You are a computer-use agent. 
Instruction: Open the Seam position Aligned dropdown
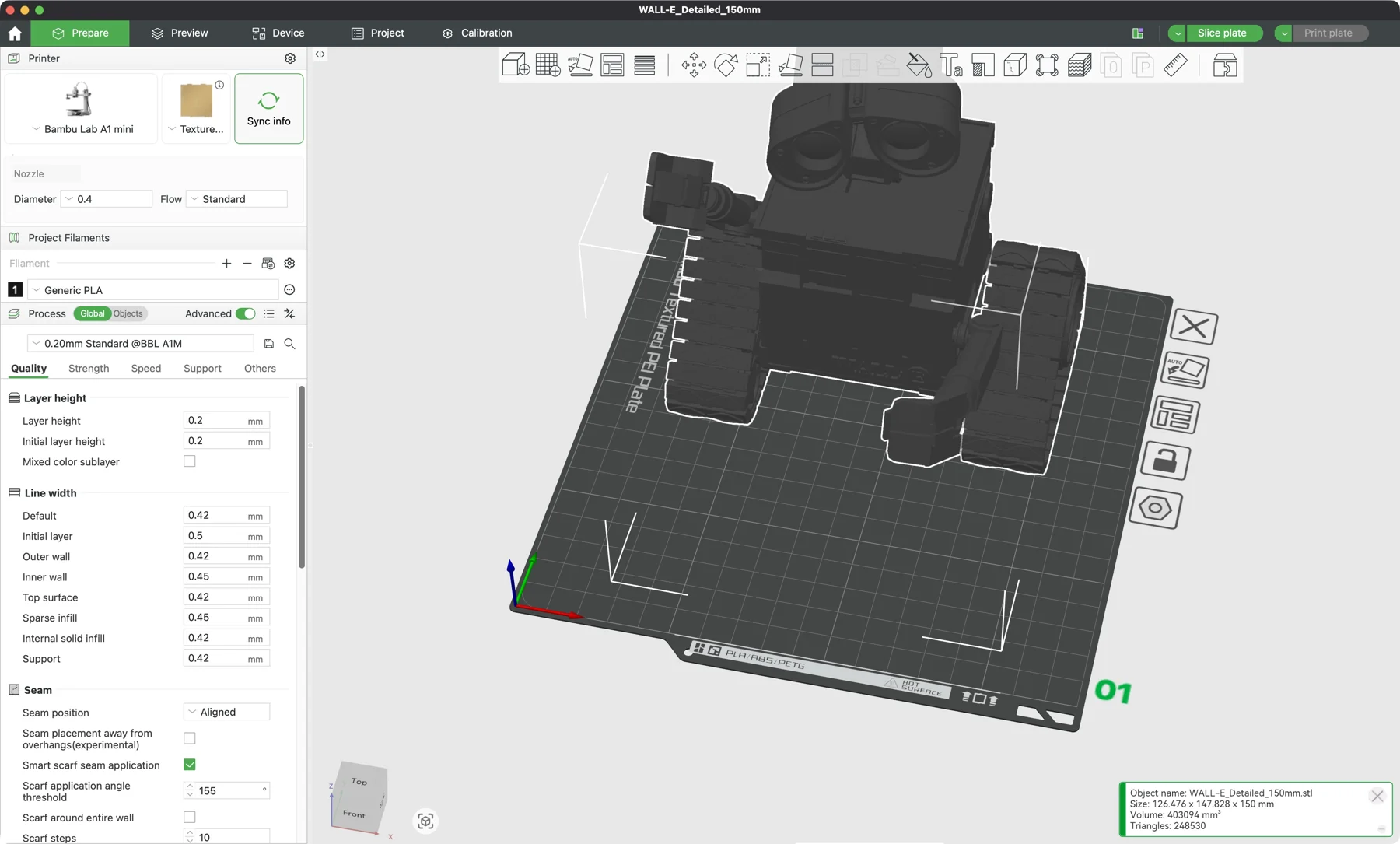(x=226, y=712)
